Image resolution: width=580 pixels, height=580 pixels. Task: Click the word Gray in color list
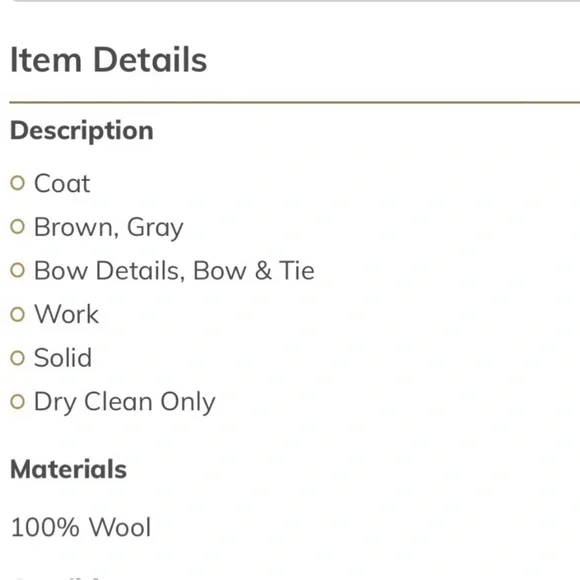click(155, 228)
